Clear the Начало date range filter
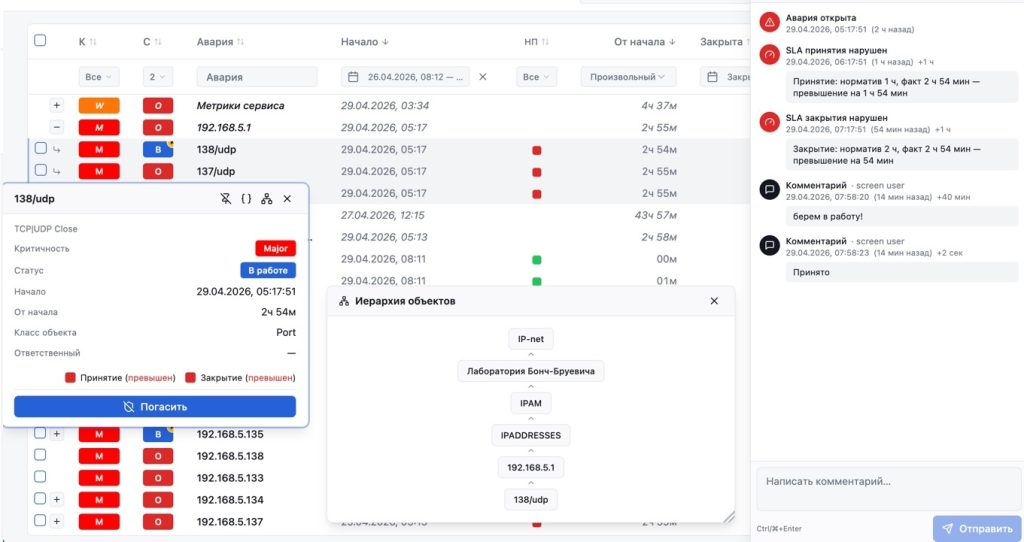 pyautogui.click(x=483, y=77)
